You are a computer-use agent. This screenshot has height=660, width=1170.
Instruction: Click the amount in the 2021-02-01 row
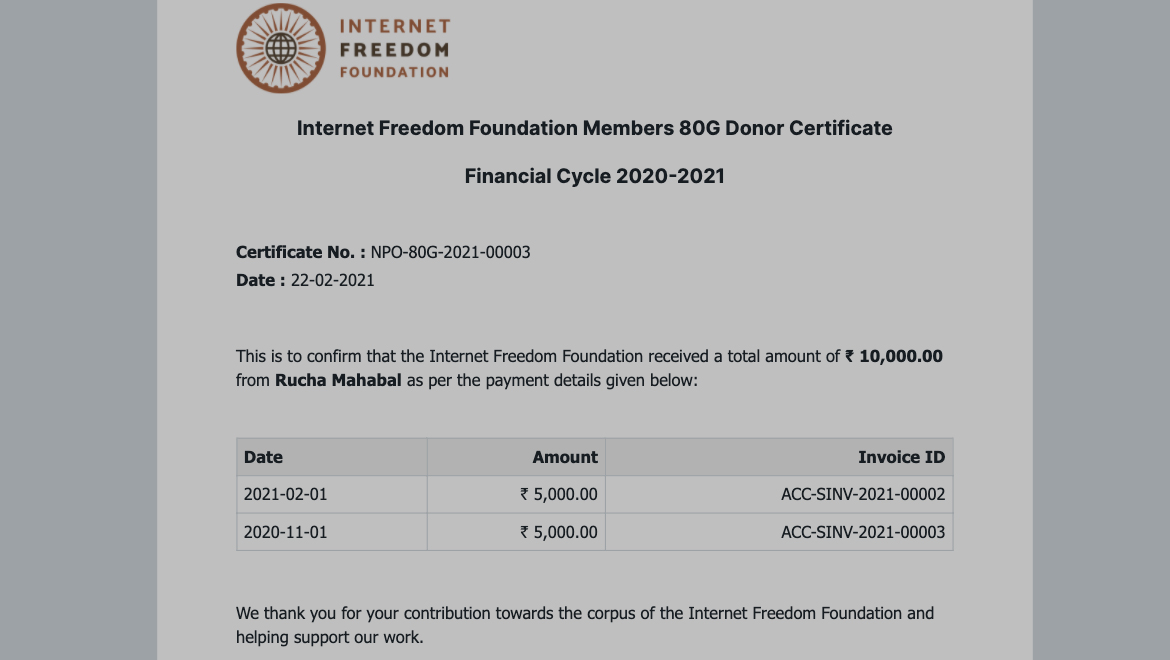[x=558, y=494]
